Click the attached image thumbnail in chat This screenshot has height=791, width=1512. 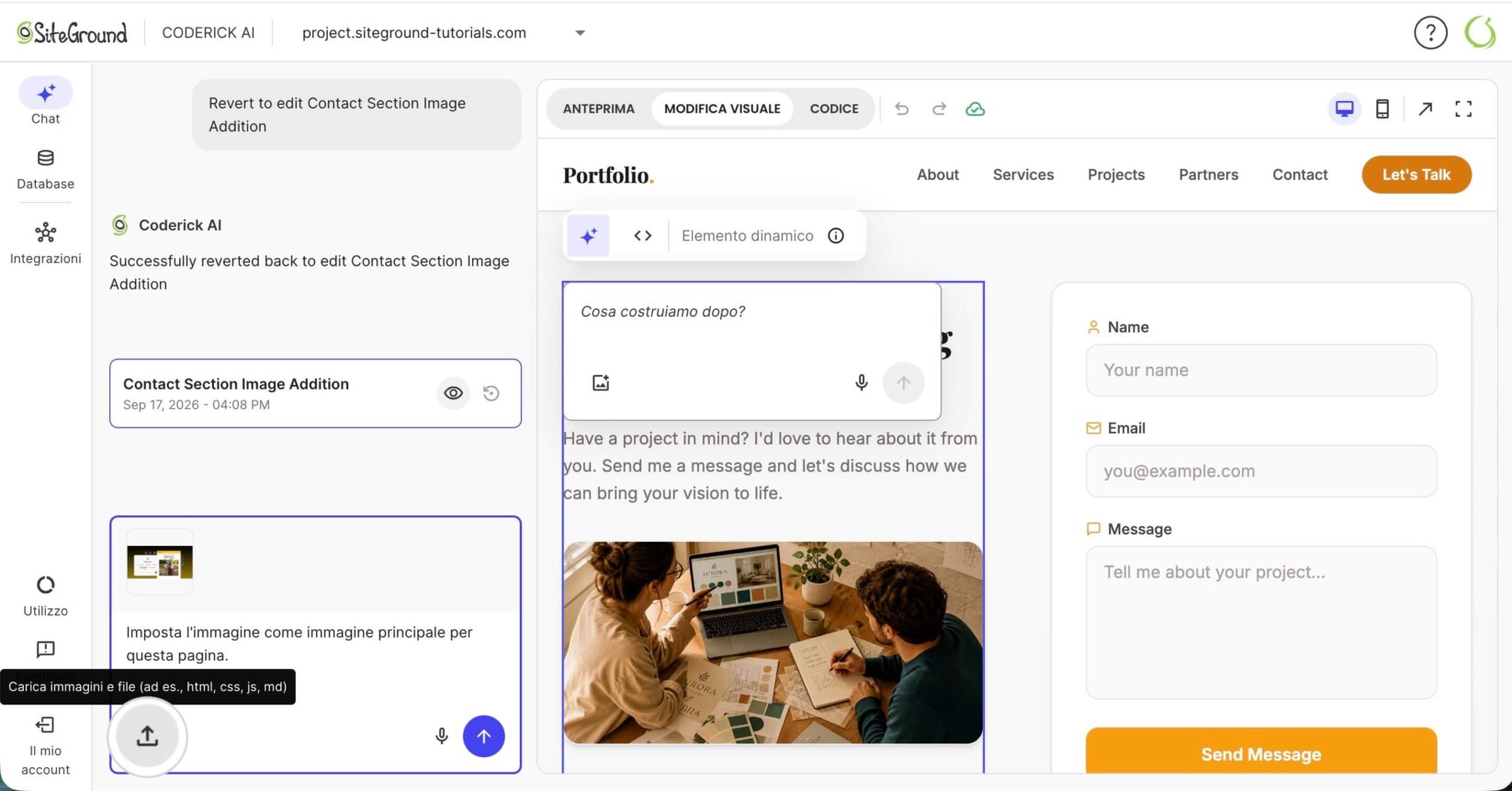160,562
